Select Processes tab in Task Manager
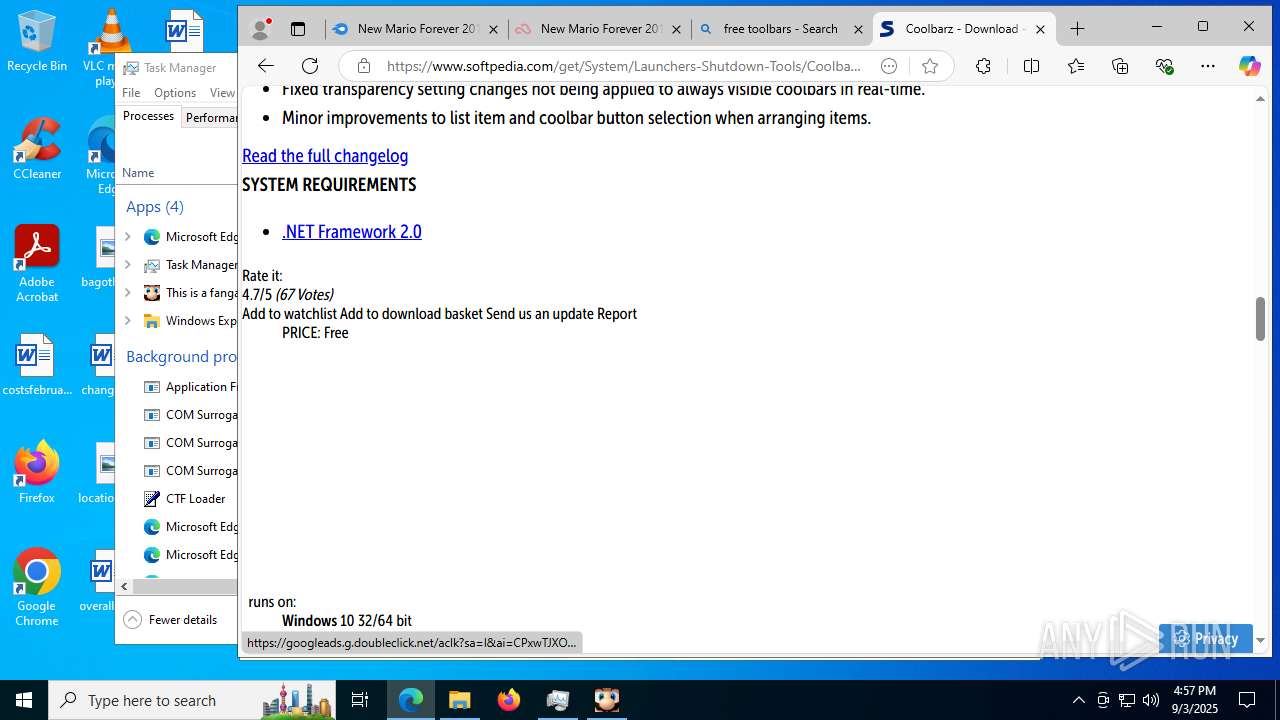The image size is (1280, 720). 148,116
